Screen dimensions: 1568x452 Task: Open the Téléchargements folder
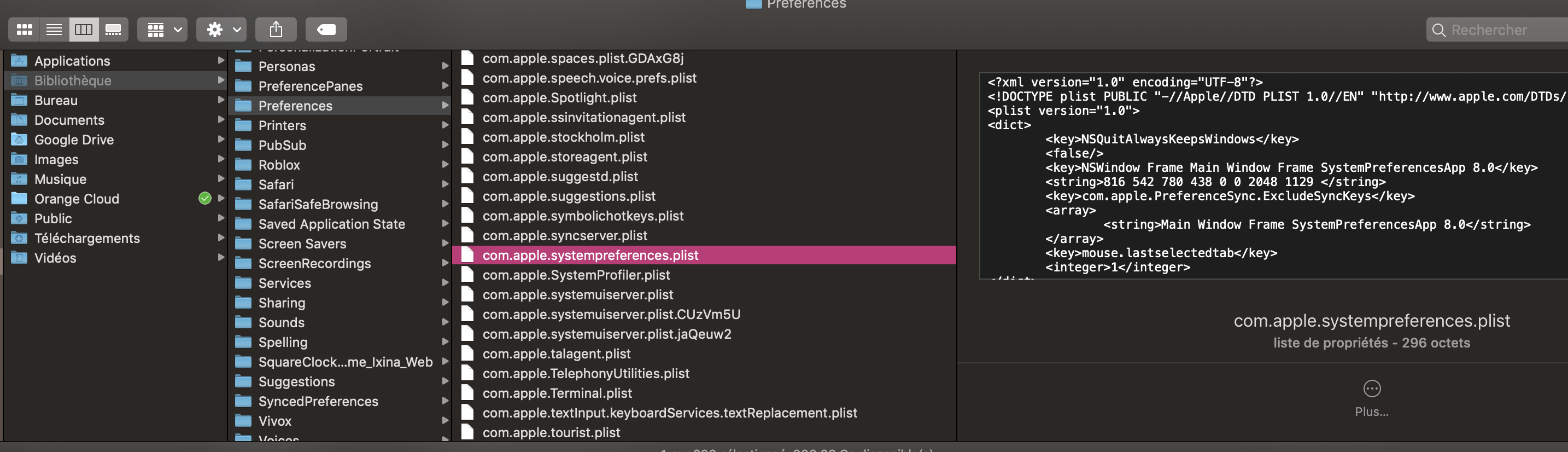(86, 238)
